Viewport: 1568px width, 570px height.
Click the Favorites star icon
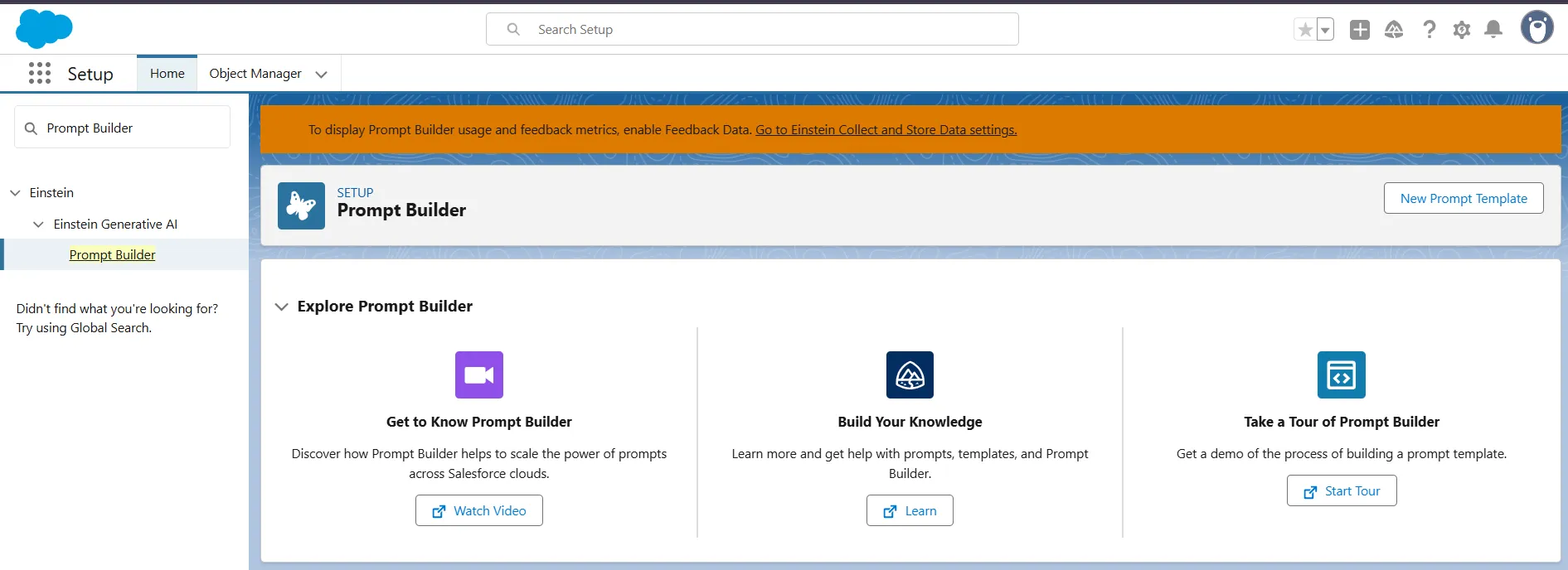1305,30
